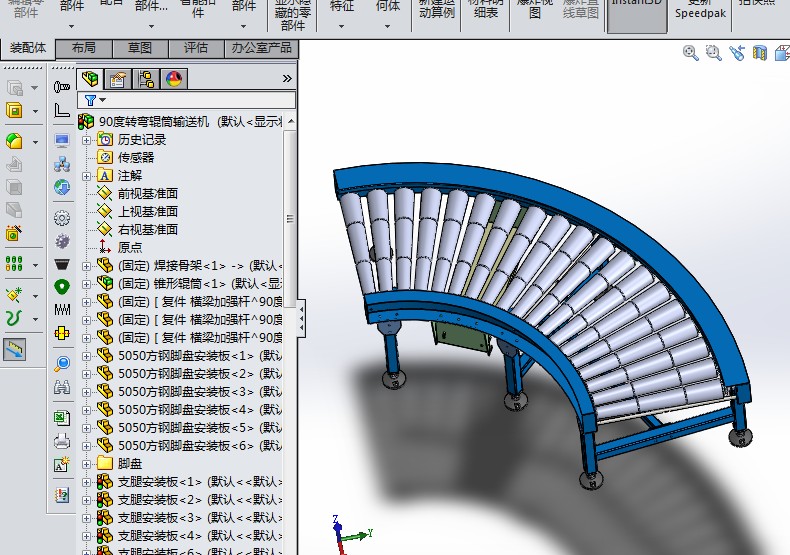Click the tree filter funnel icon

(x=90, y=100)
